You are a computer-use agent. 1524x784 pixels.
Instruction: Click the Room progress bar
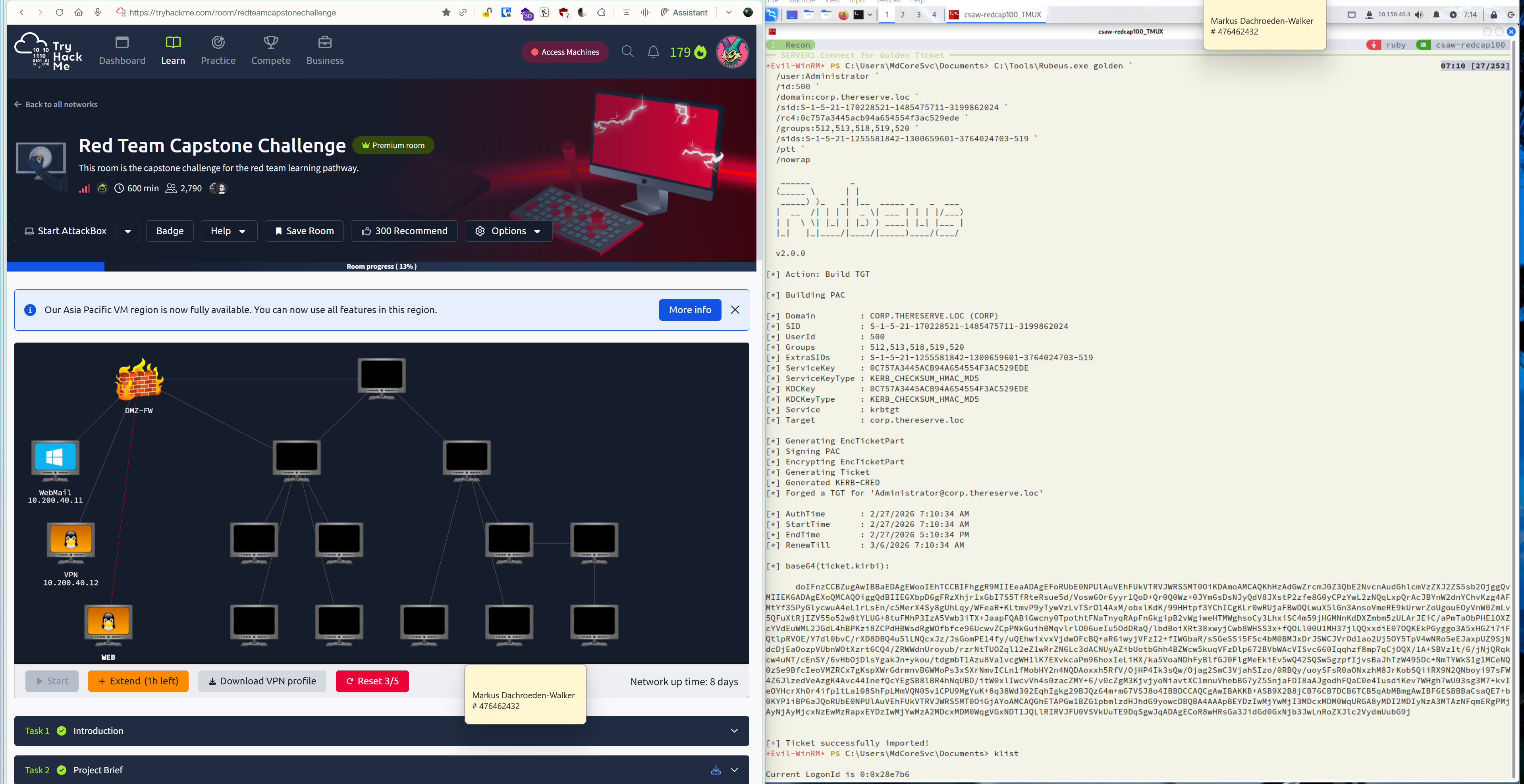(x=381, y=267)
